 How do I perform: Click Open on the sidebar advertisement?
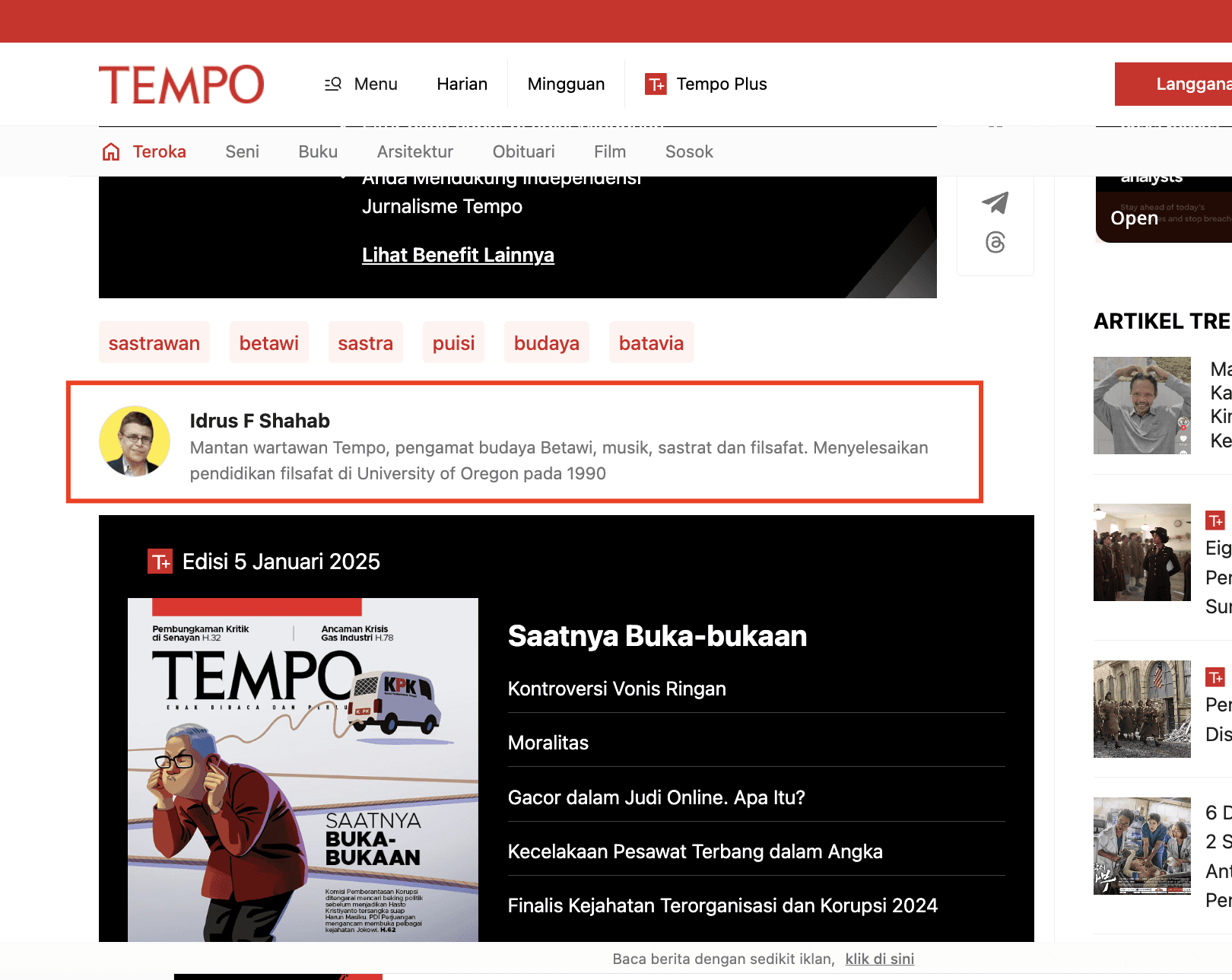[x=1134, y=218]
